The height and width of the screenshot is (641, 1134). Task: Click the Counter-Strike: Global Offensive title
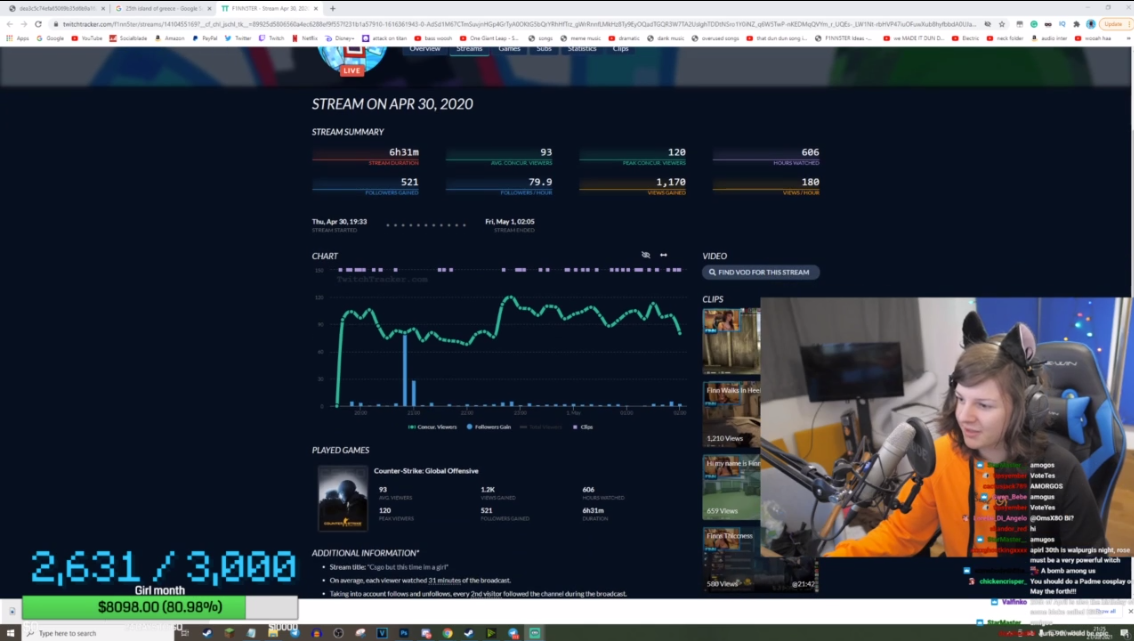pos(426,470)
